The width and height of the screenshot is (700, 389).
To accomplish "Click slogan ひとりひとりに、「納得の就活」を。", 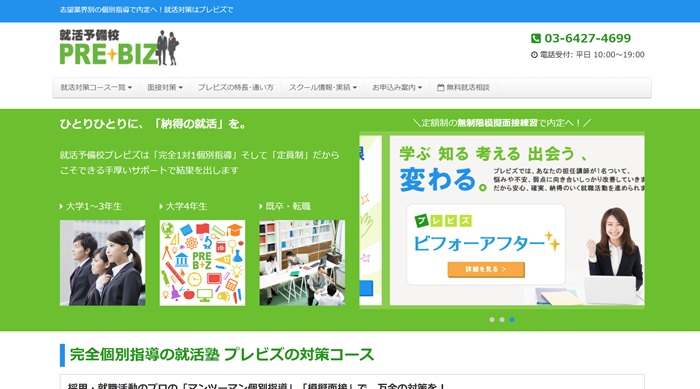I will (153, 124).
